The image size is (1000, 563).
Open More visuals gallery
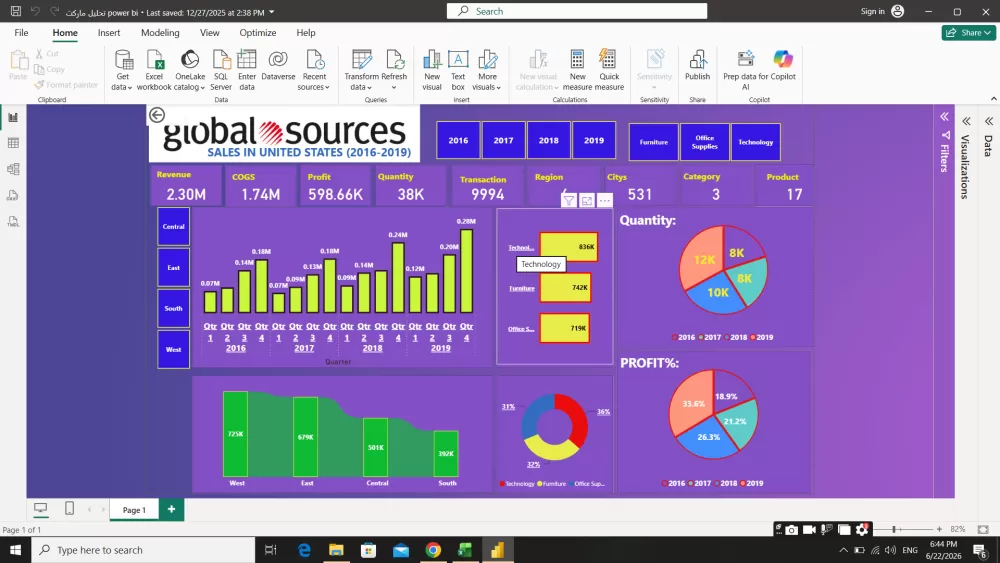(x=487, y=70)
